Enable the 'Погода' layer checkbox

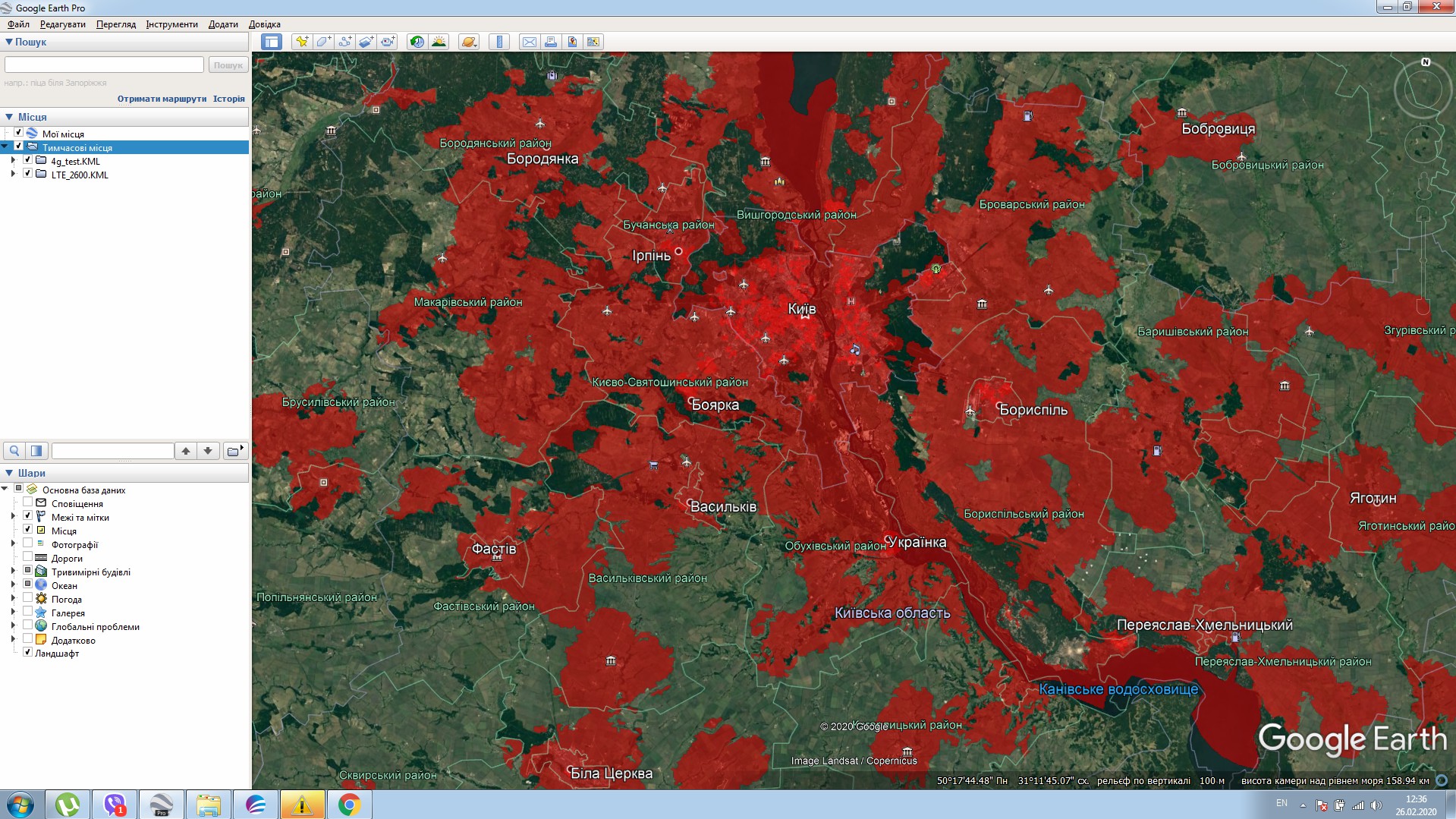point(28,598)
